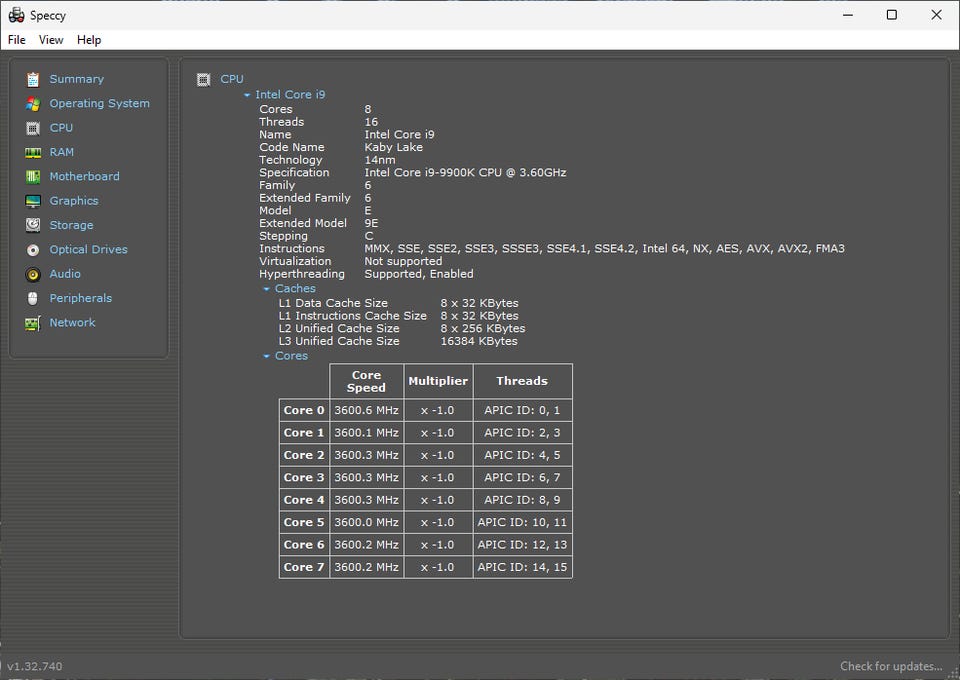
Task: Click the Peripherals mouse icon
Action: [33, 298]
